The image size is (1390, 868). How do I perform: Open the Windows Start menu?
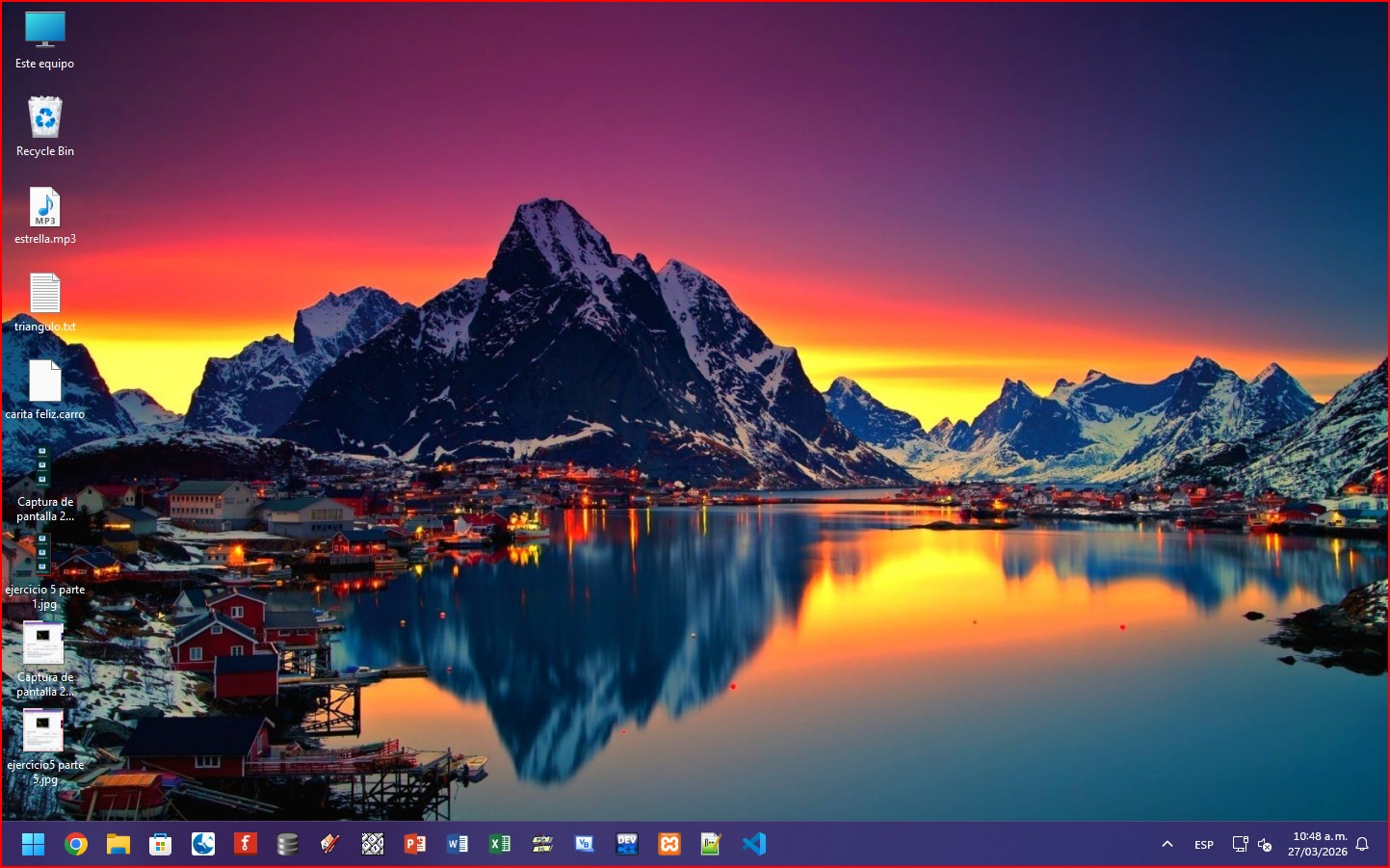click(34, 845)
